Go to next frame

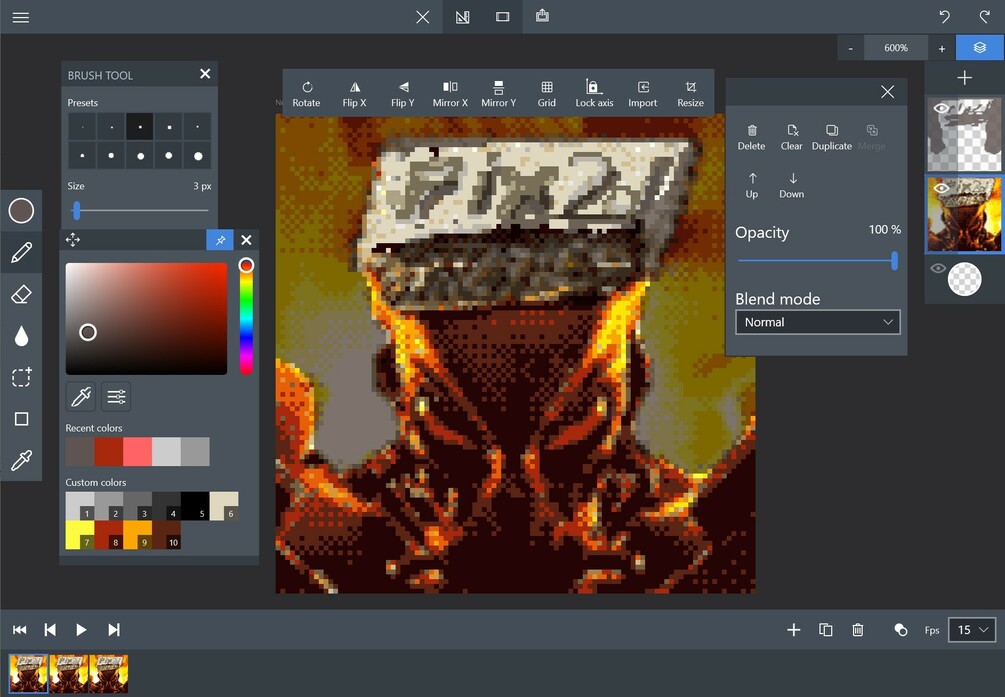[113, 630]
